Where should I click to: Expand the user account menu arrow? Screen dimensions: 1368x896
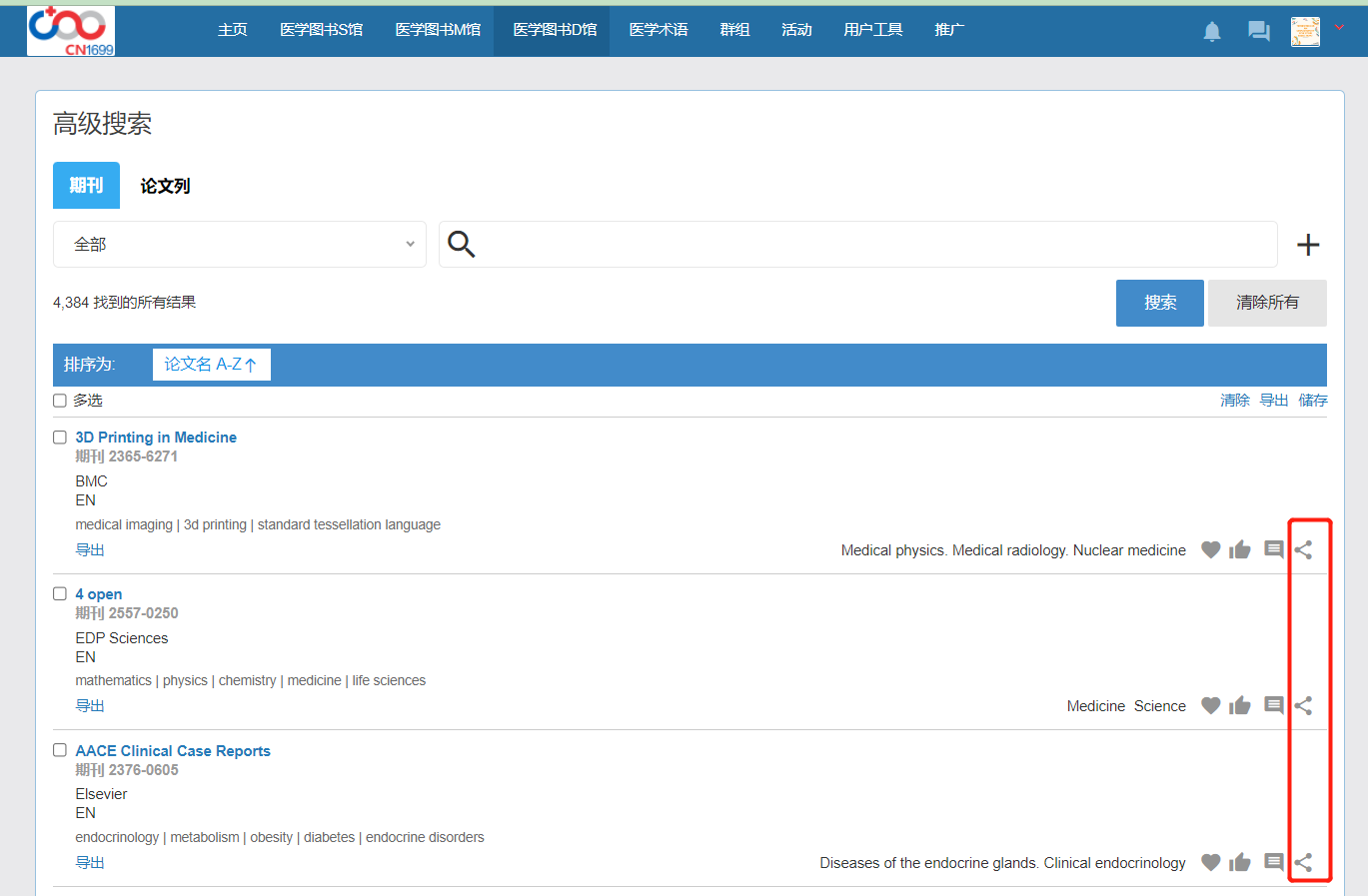click(x=1339, y=28)
